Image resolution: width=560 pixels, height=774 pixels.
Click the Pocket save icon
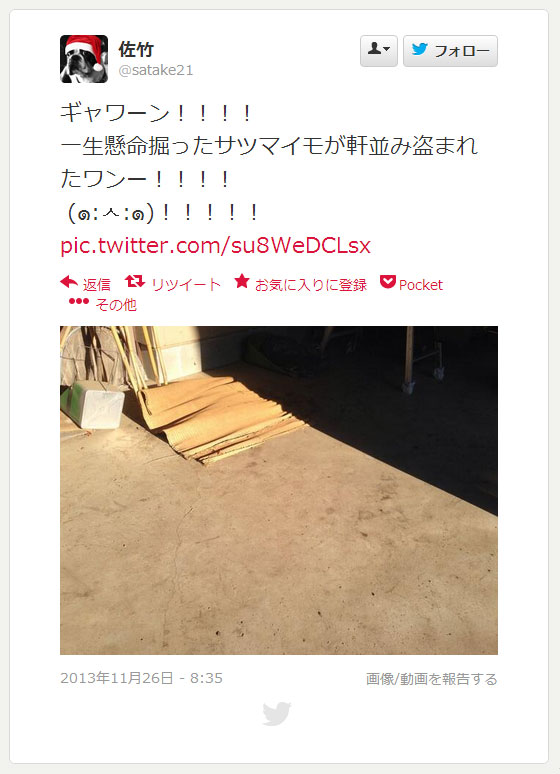[x=388, y=282]
